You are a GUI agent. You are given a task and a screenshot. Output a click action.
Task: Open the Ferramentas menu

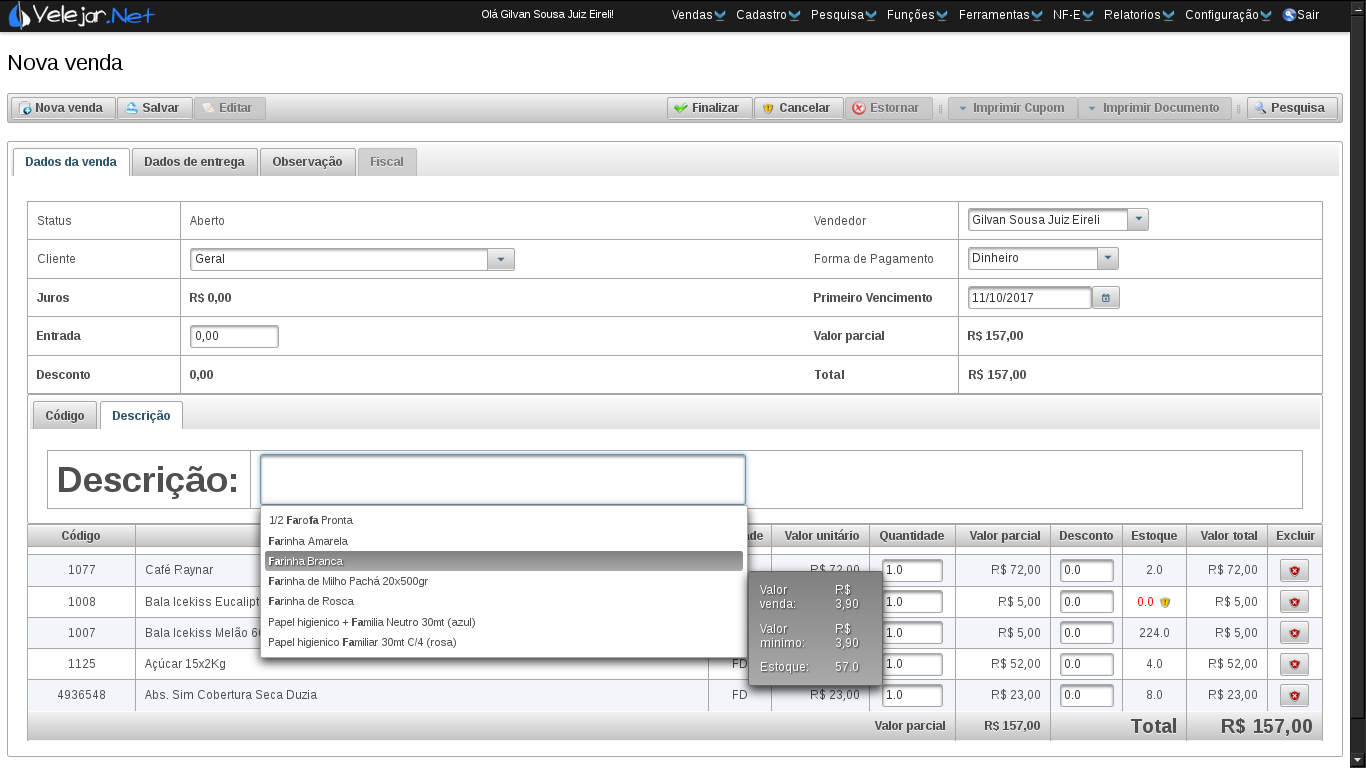tap(1000, 15)
